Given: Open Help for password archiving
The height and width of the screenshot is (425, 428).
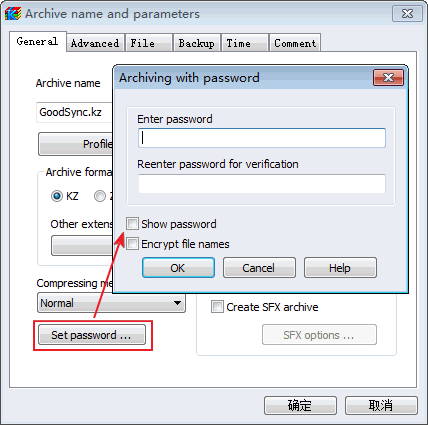Looking at the screenshot, I should click(340, 268).
